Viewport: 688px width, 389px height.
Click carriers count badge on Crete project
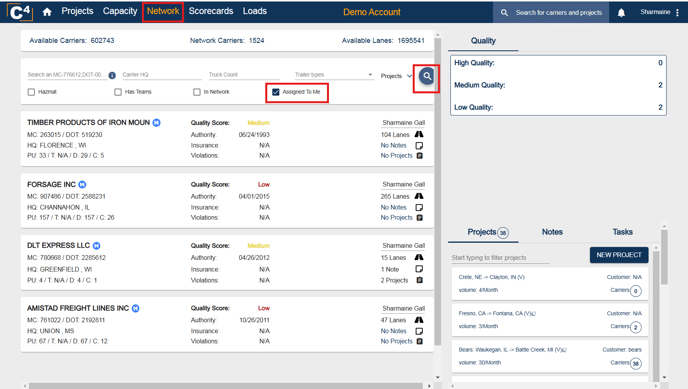point(636,291)
